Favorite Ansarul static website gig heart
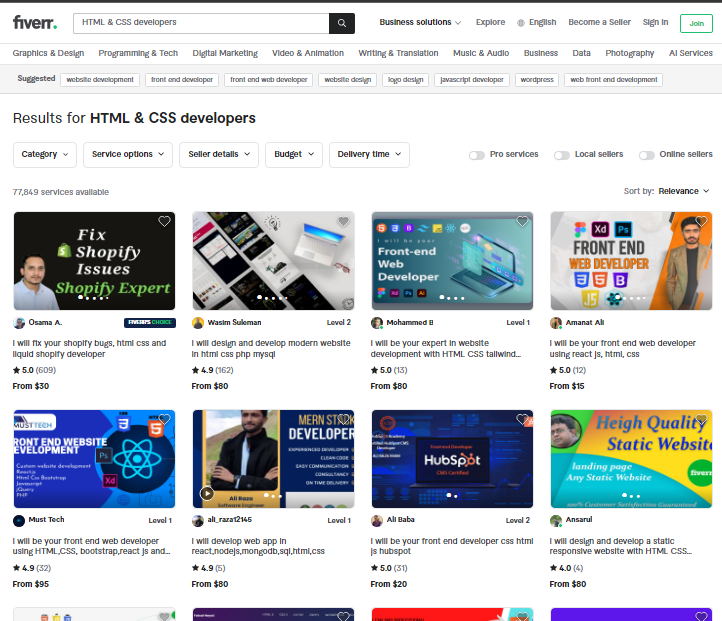722x621 pixels. [x=701, y=419]
